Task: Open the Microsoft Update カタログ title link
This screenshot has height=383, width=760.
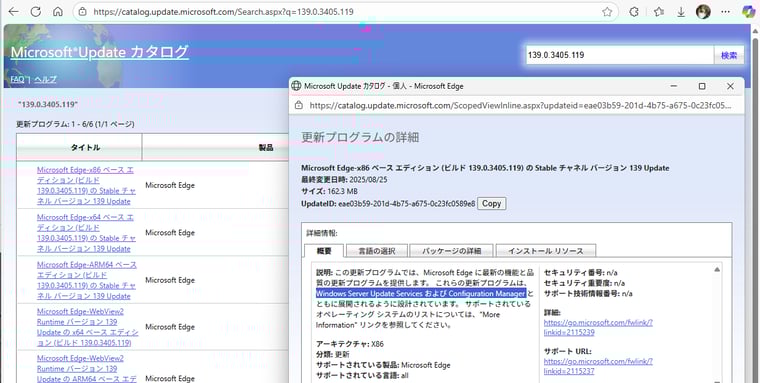Action: coord(99,52)
